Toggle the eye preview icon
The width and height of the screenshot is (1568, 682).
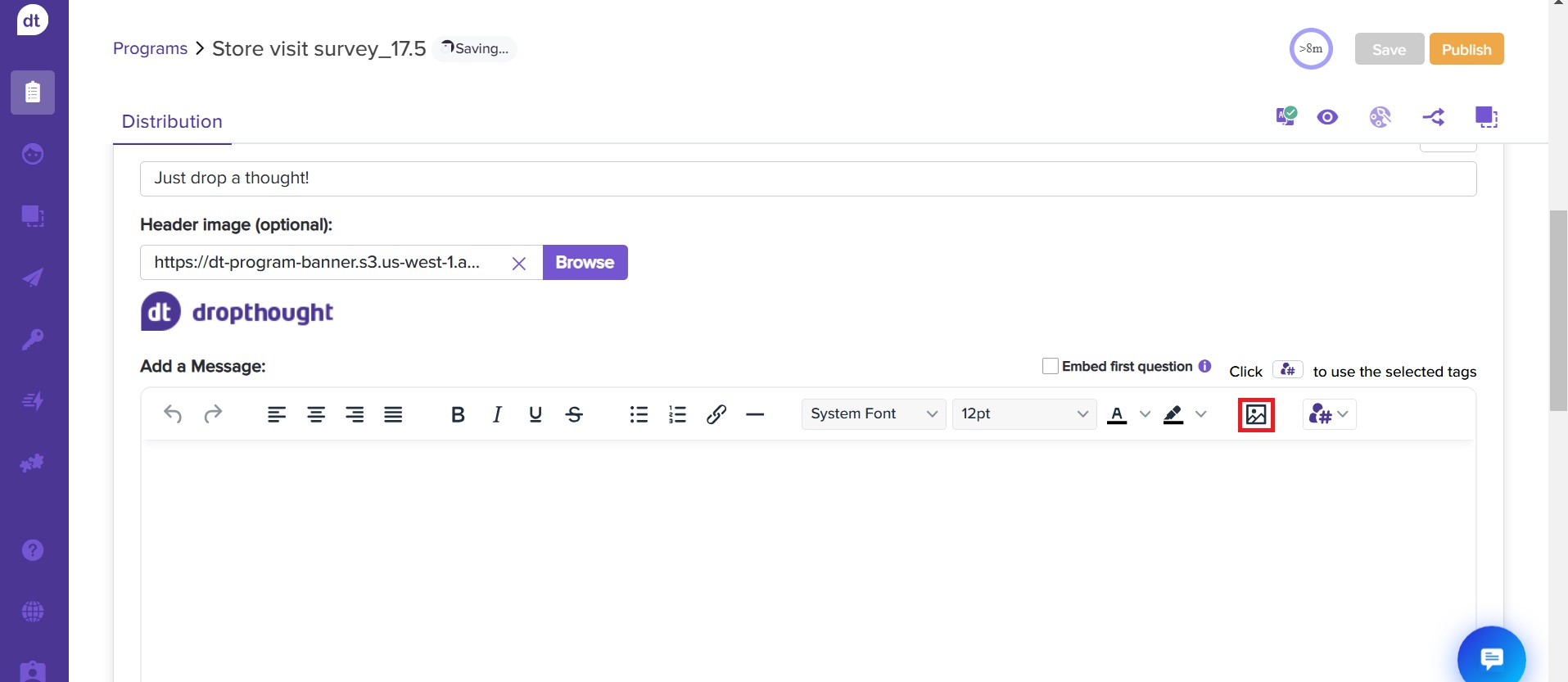(x=1327, y=117)
